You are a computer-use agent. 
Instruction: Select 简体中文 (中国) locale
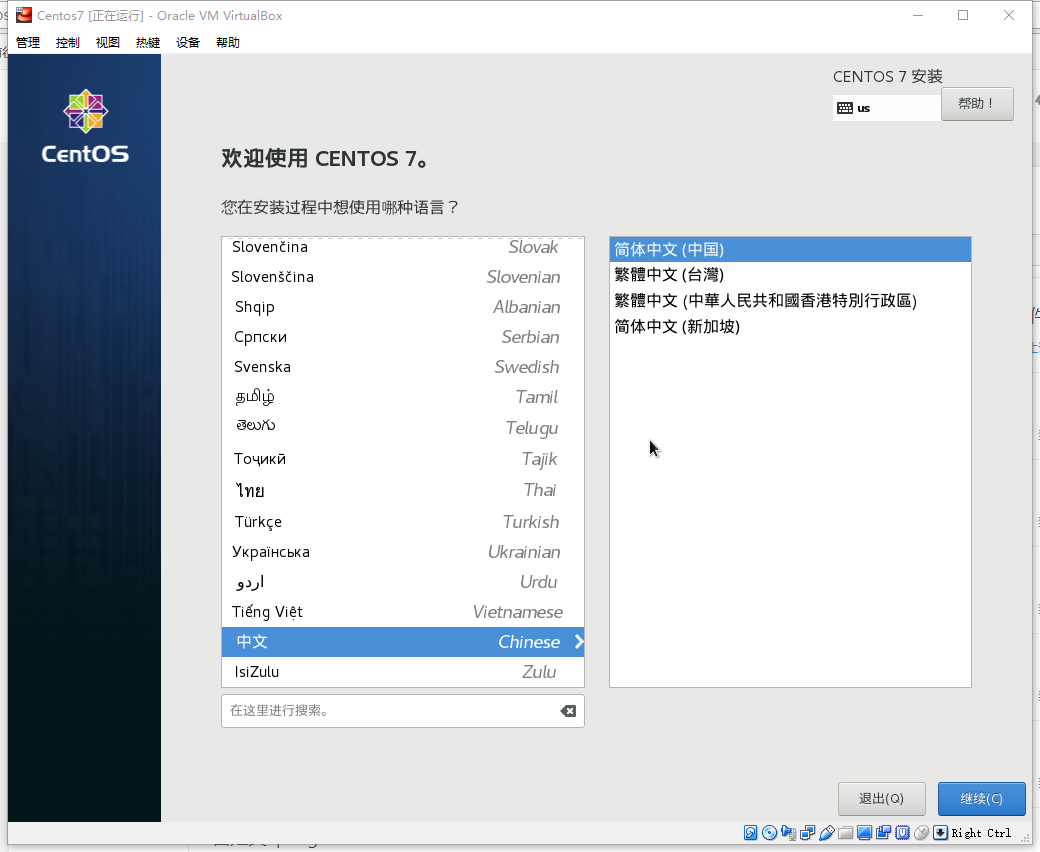click(x=790, y=249)
